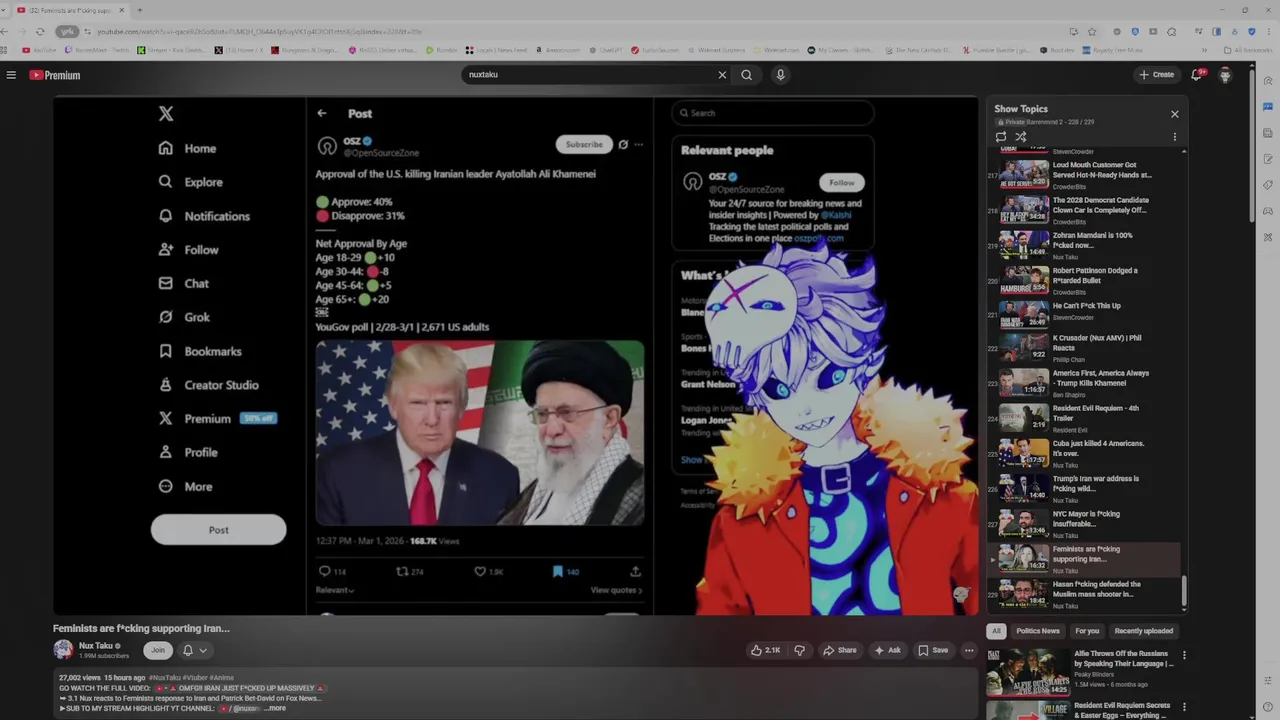Play 'The 2028 Democrat Candidate Clown Car' item
The width and height of the screenshot is (1280, 720).
(x=1084, y=210)
